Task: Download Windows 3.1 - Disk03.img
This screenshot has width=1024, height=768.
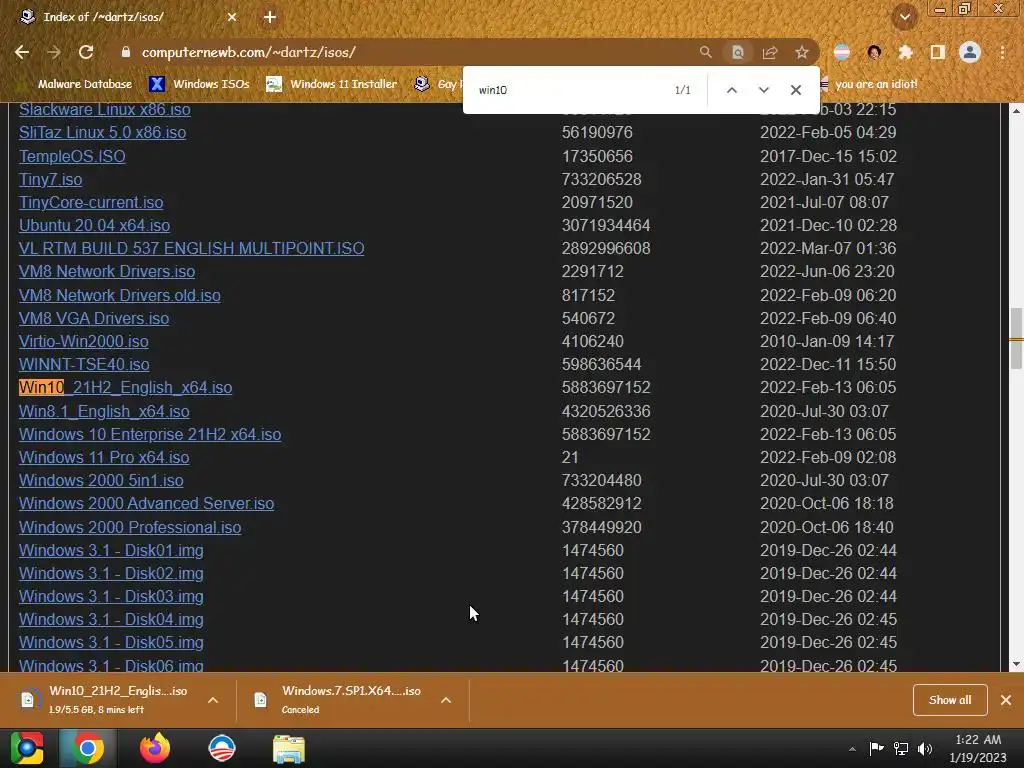Action: (x=111, y=596)
